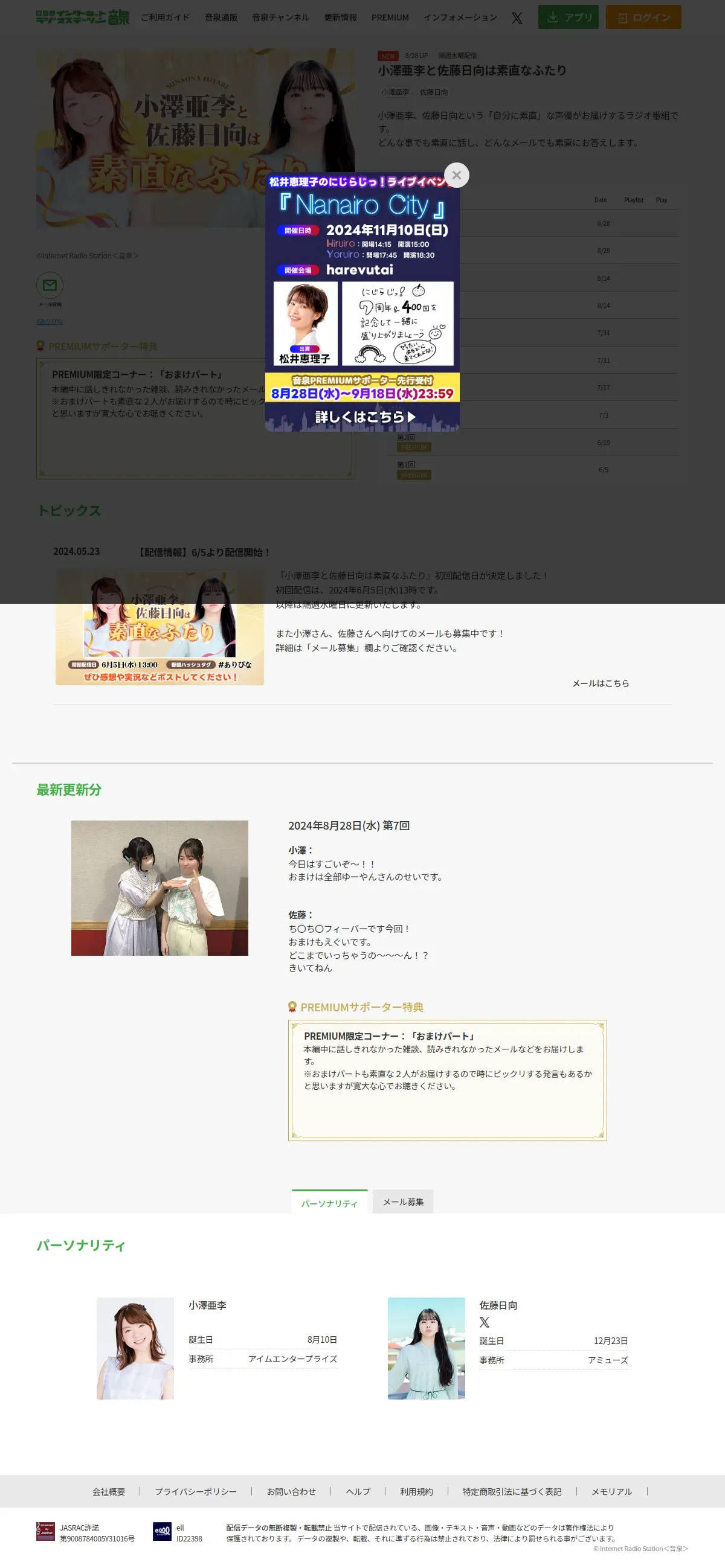Click the 【配信情報】6/5より配信開始! topic title
Image resolution: width=725 pixels, height=1568 pixels.
[x=204, y=552]
